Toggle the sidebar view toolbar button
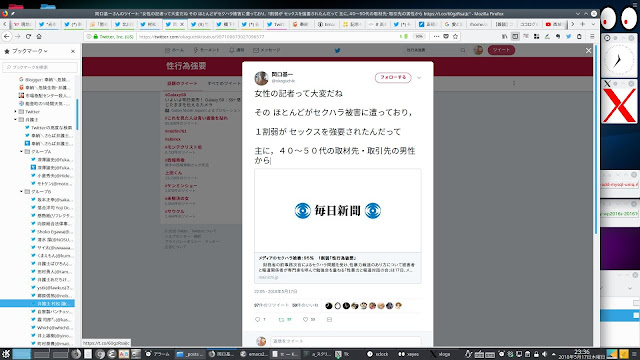This screenshot has height=360, width=640. pyautogui.click(x=515, y=36)
